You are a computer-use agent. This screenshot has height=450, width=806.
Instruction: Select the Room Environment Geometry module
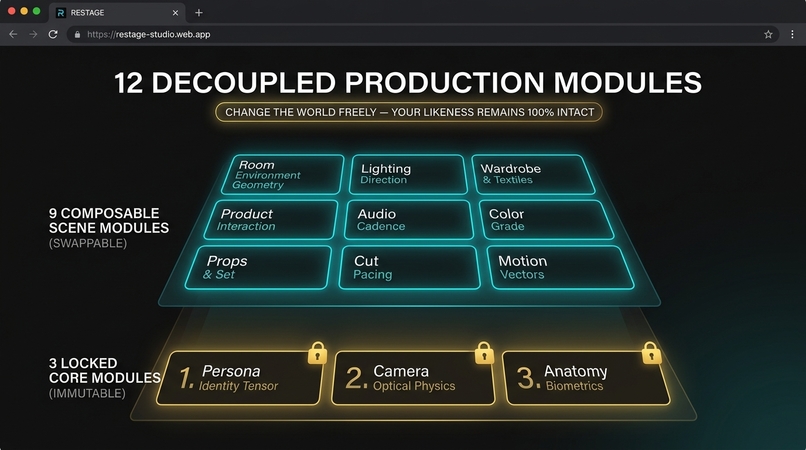(283, 175)
